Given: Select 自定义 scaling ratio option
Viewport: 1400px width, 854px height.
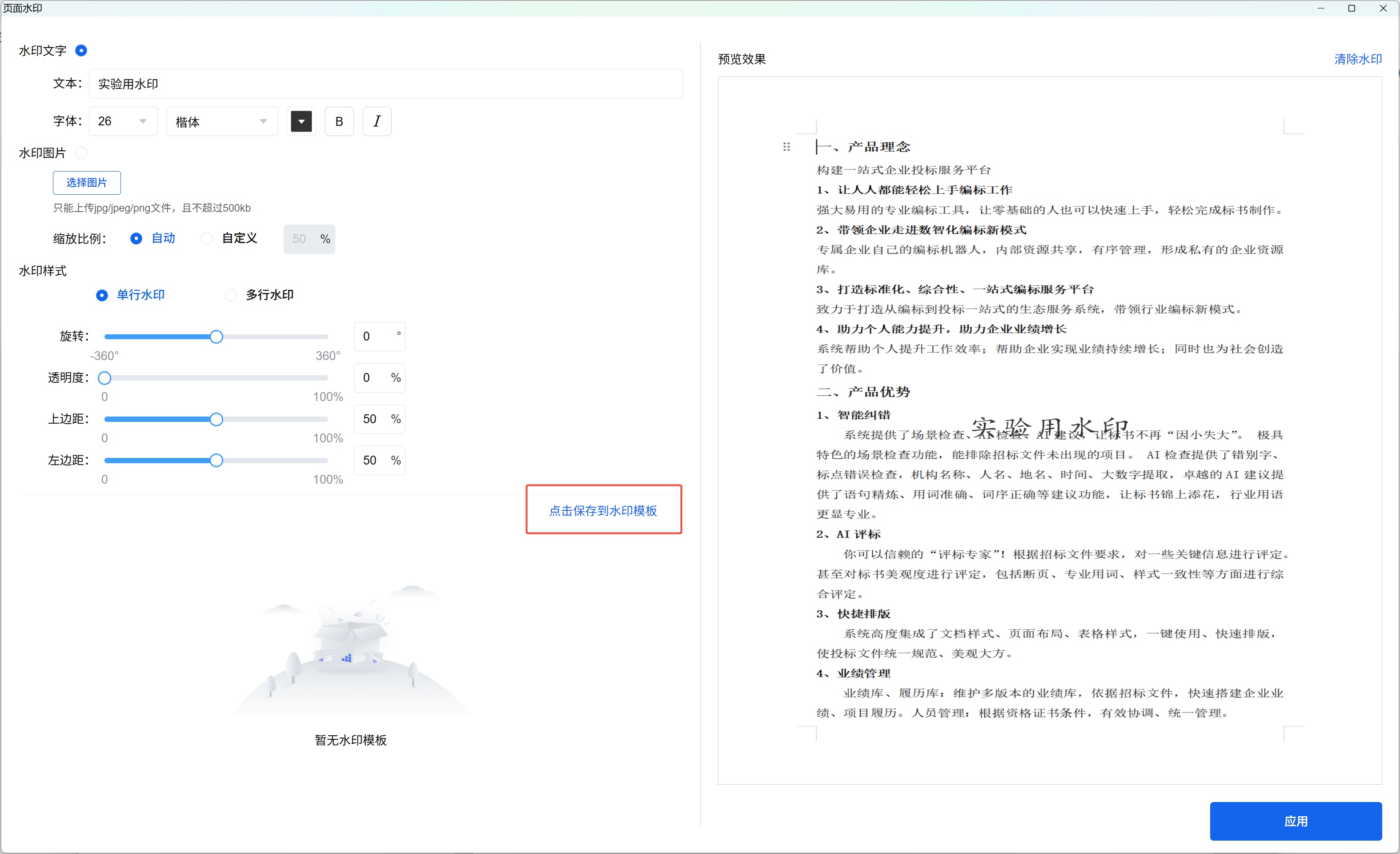Looking at the screenshot, I should click(x=207, y=239).
